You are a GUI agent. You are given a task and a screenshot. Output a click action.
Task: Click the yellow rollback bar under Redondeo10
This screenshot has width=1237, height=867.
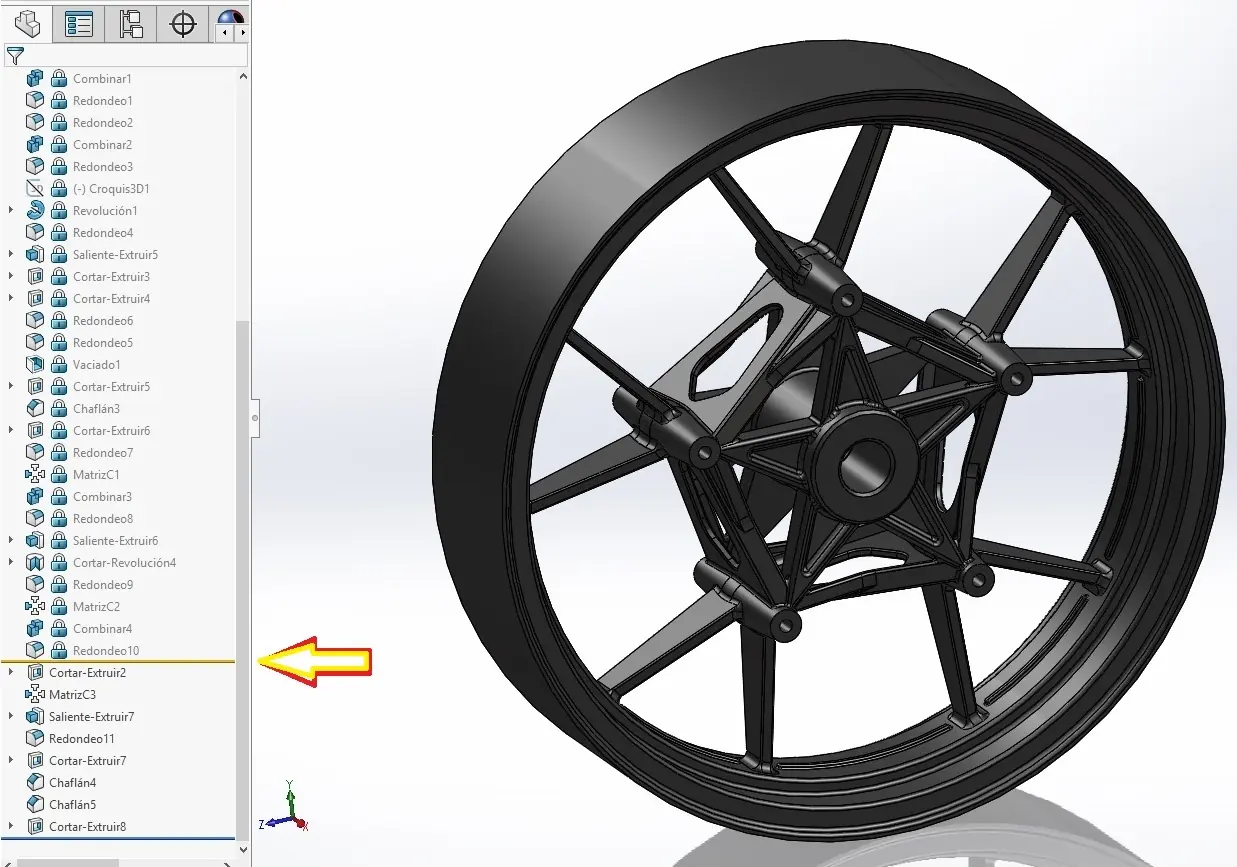coord(120,661)
